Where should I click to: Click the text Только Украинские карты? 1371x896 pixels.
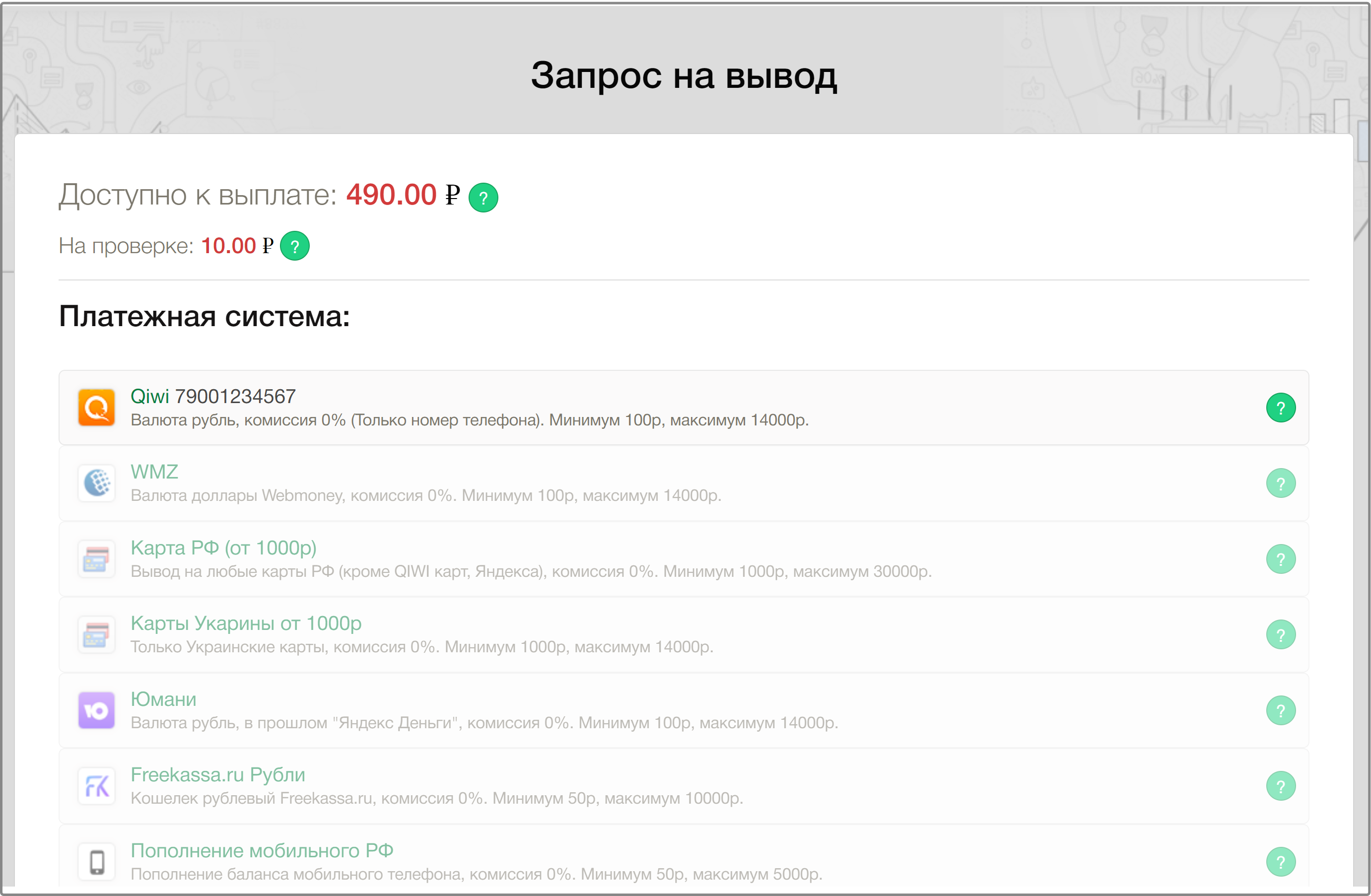(x=229, y=647)
